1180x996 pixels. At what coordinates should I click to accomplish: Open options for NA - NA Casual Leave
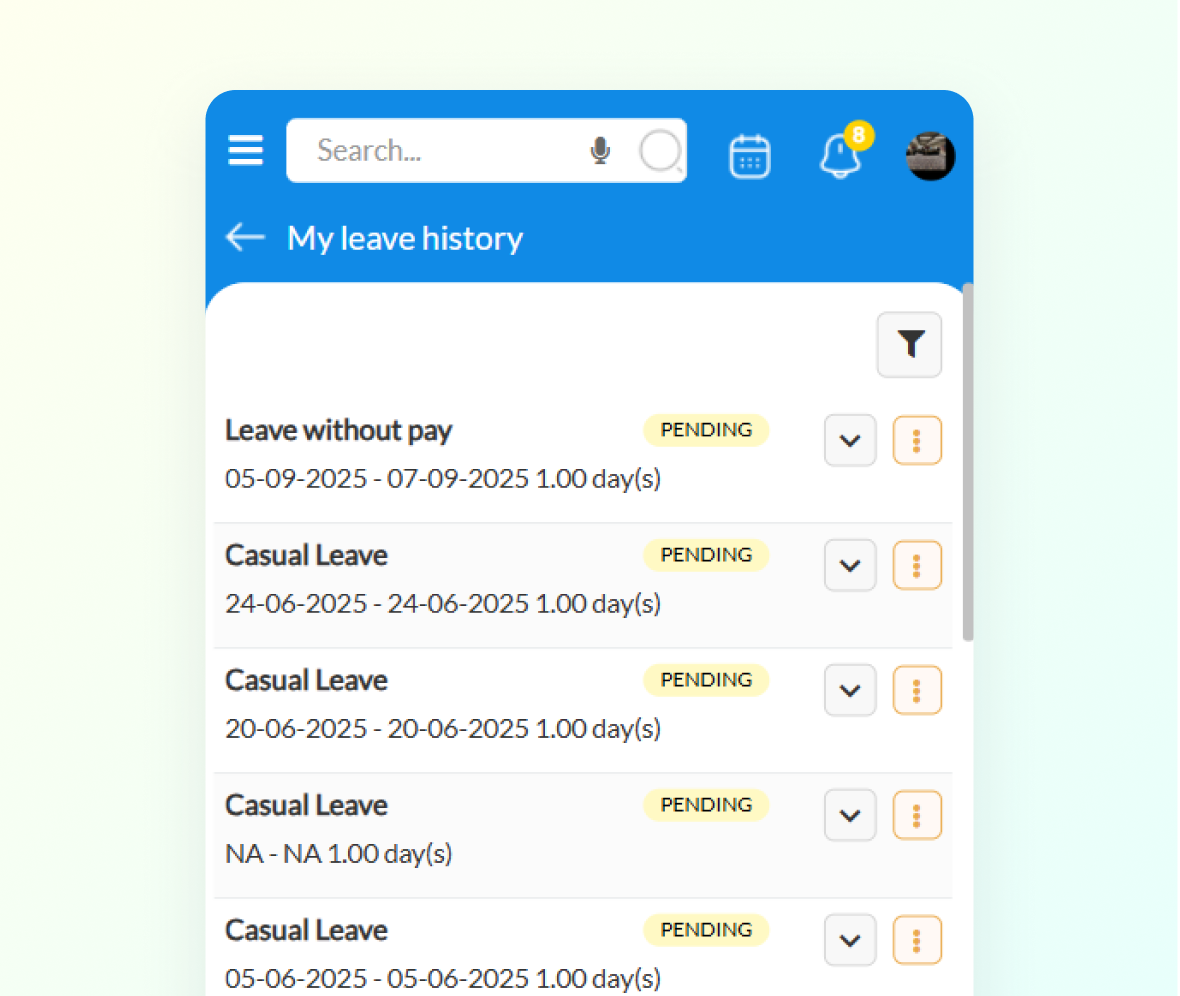click(x=917, y=815)
